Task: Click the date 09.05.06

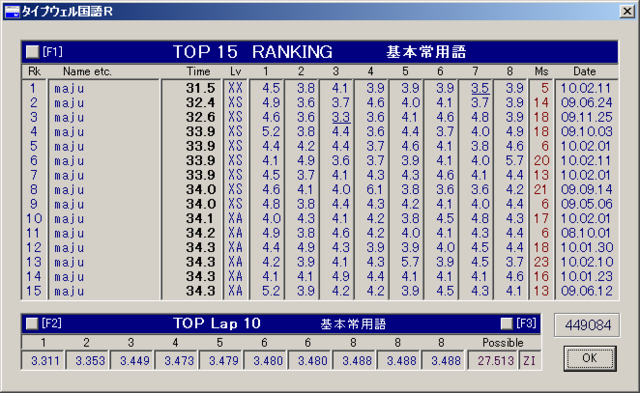Action: [586, 204]
